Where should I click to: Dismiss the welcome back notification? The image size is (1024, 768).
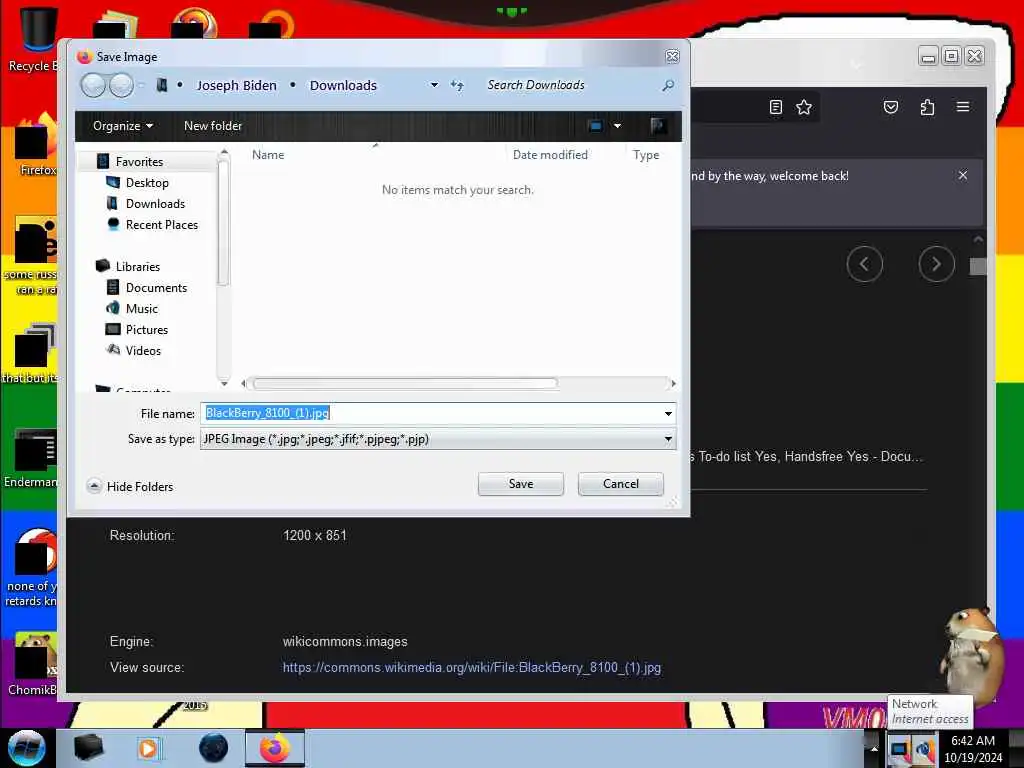coord(963,175)
